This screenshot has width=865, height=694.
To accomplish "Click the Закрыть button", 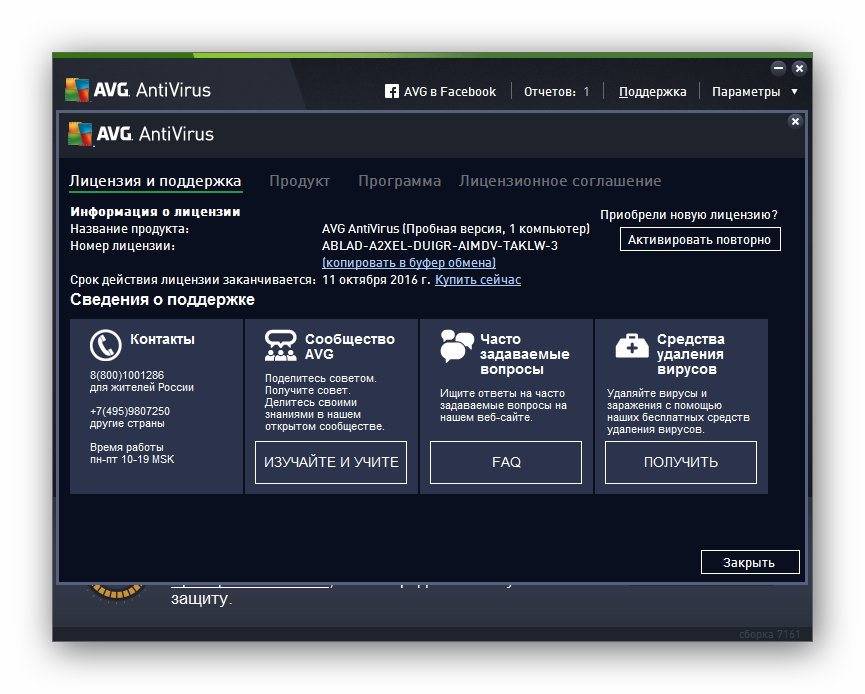I will 750,562.
